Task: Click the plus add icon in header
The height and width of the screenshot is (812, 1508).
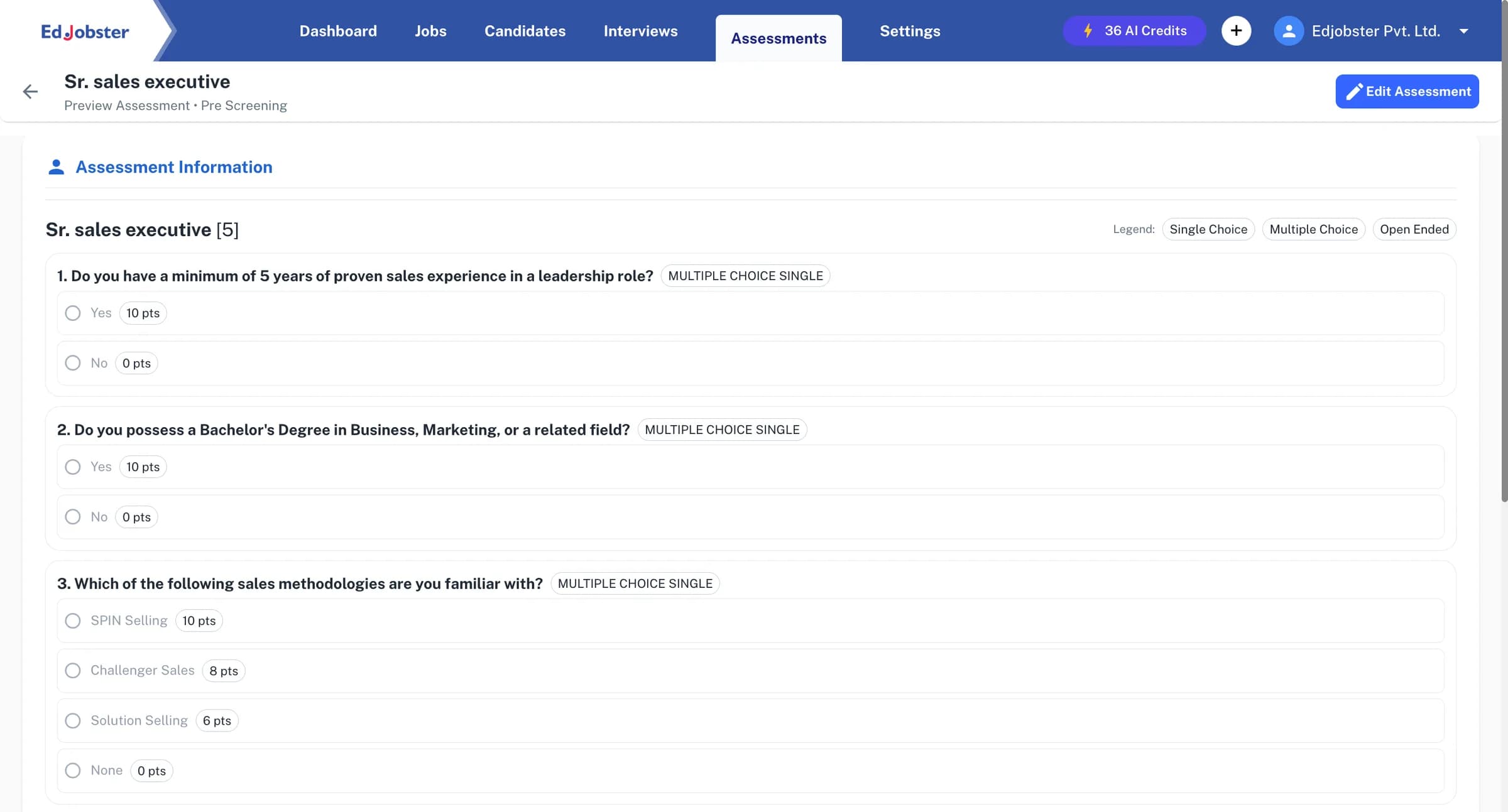Action: (1236, 31)
